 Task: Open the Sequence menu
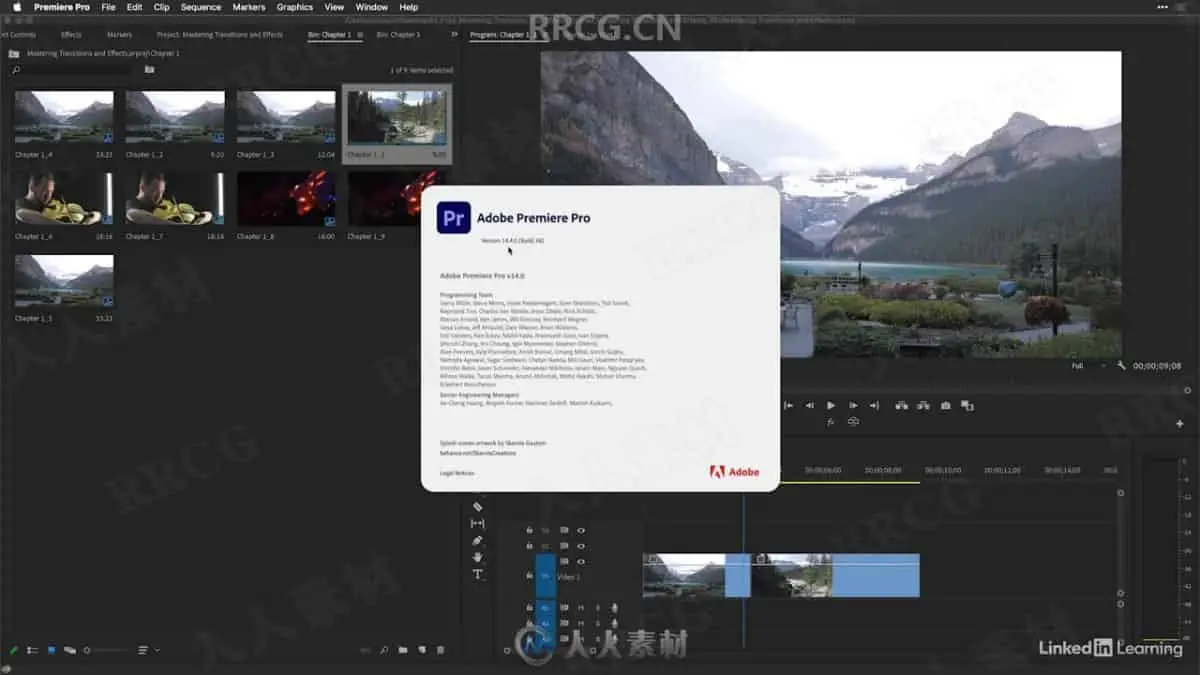(x=201, y=7)
